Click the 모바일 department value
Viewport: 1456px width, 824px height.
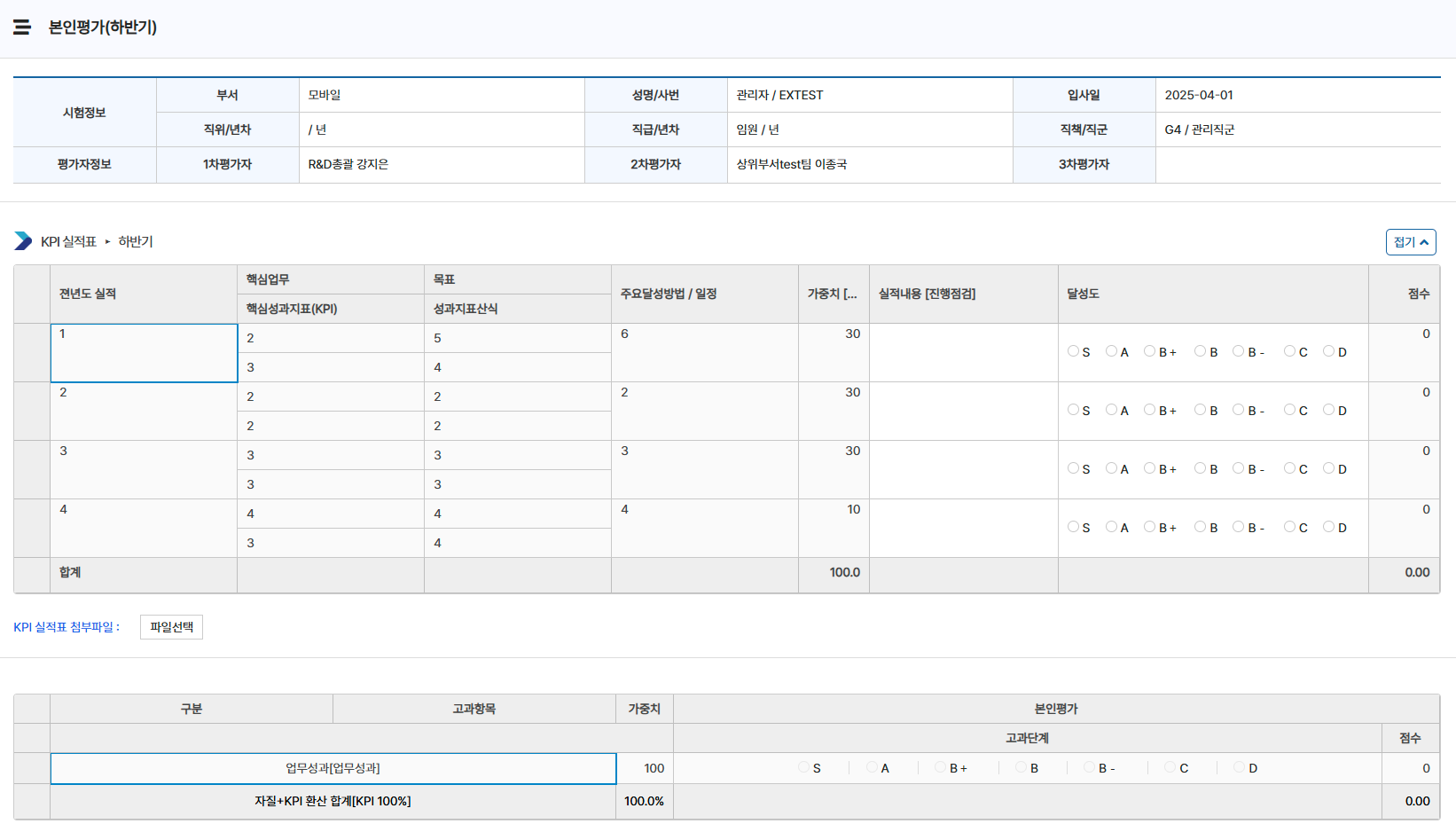[325, 95]
